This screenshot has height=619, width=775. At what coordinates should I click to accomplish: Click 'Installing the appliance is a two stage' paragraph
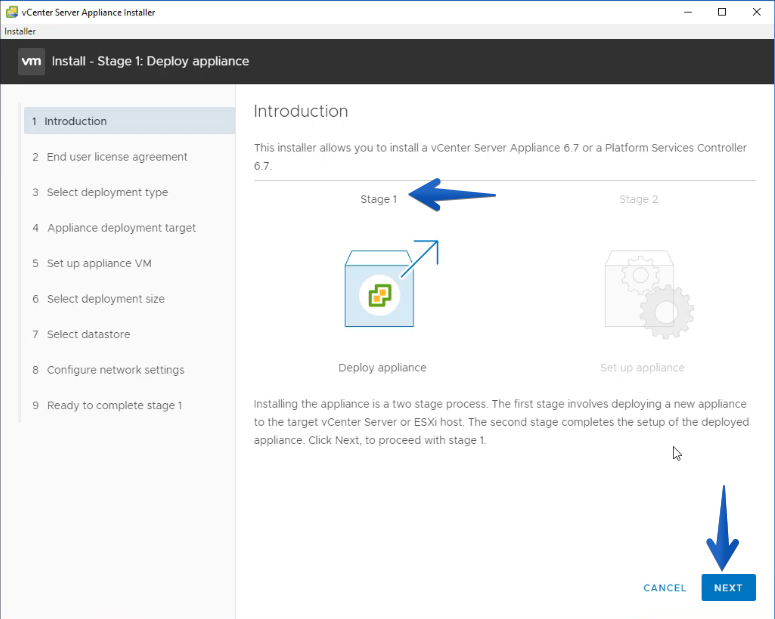coord(501,422)
